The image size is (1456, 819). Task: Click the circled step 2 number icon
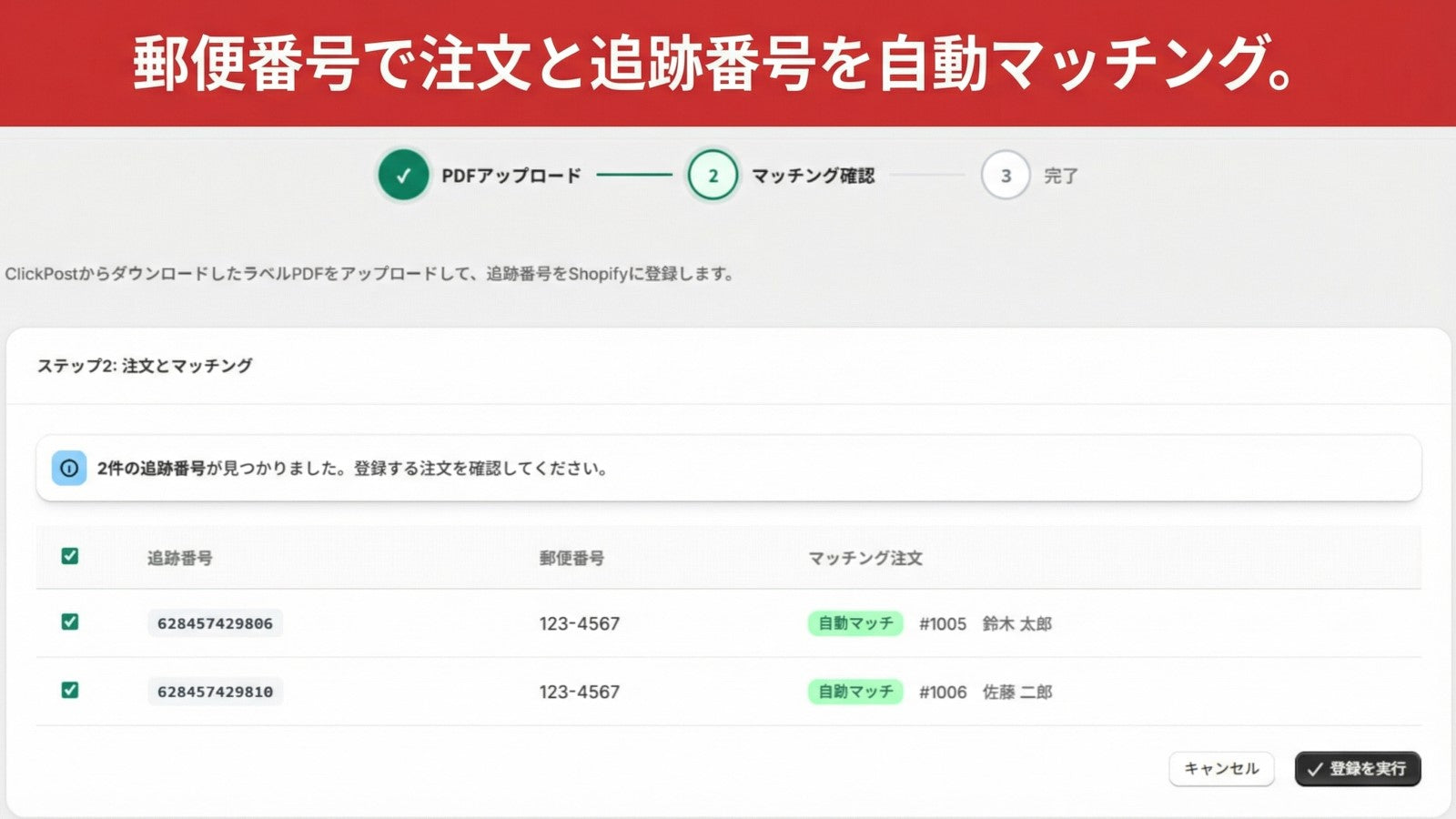712,176
